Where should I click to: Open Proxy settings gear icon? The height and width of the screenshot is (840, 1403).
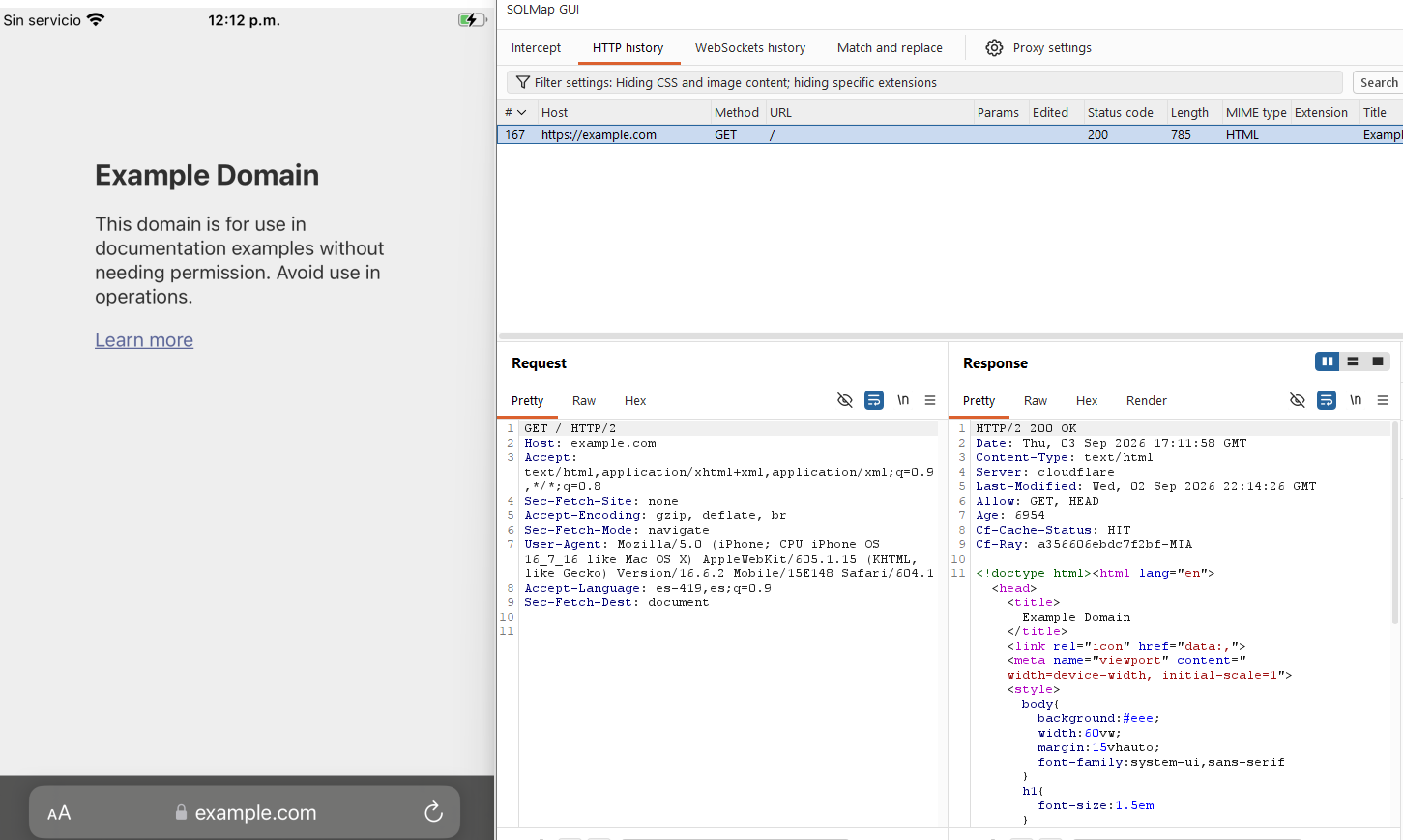coord(994,47)
